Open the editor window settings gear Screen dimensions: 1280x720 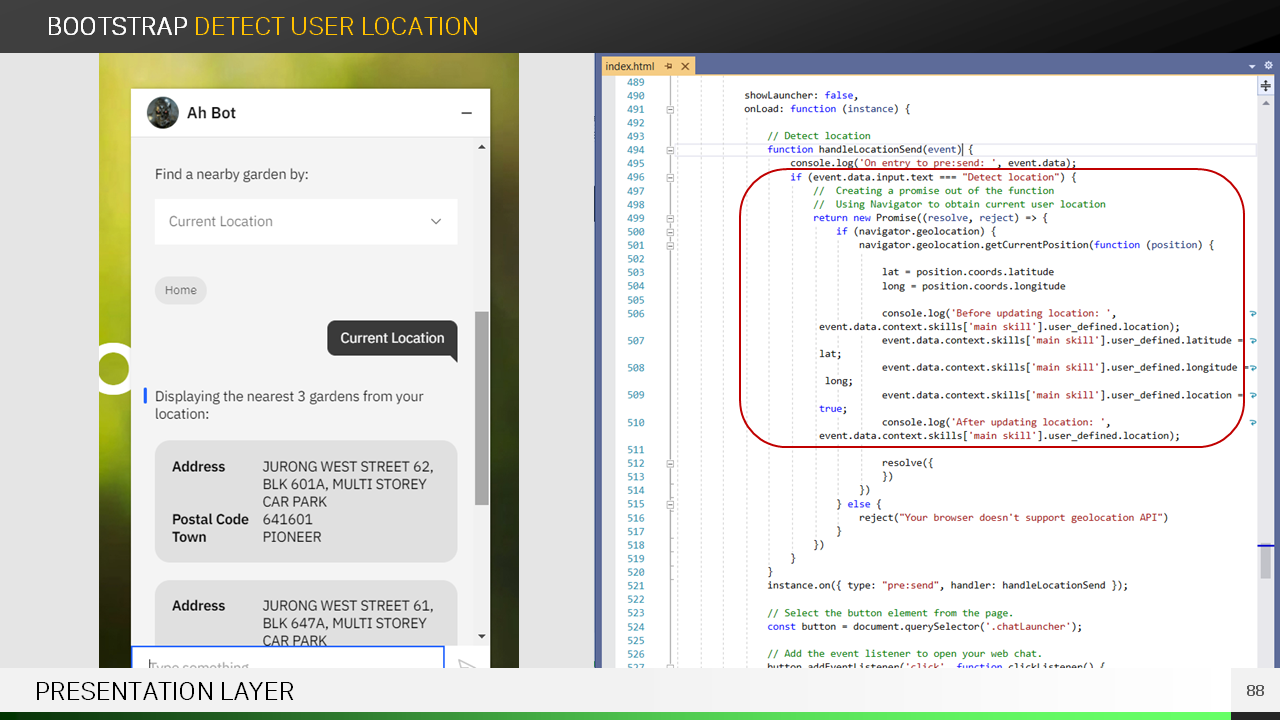click(1266, 66)
